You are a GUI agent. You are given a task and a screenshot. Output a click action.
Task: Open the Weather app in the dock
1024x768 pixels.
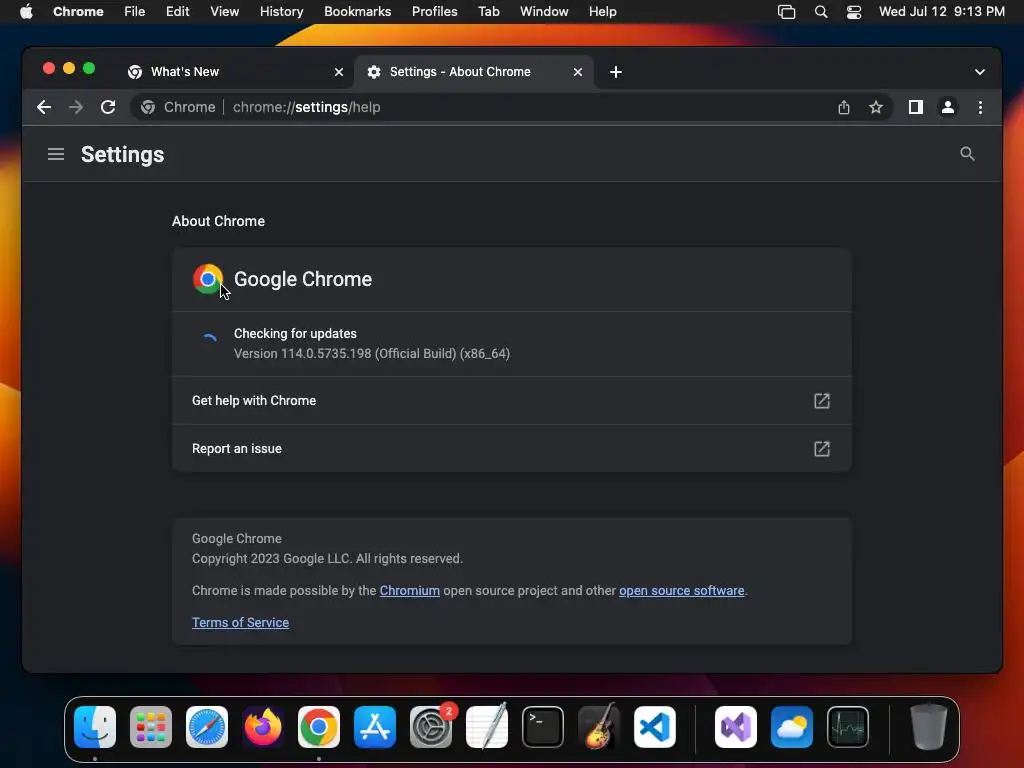pos(792,727)
